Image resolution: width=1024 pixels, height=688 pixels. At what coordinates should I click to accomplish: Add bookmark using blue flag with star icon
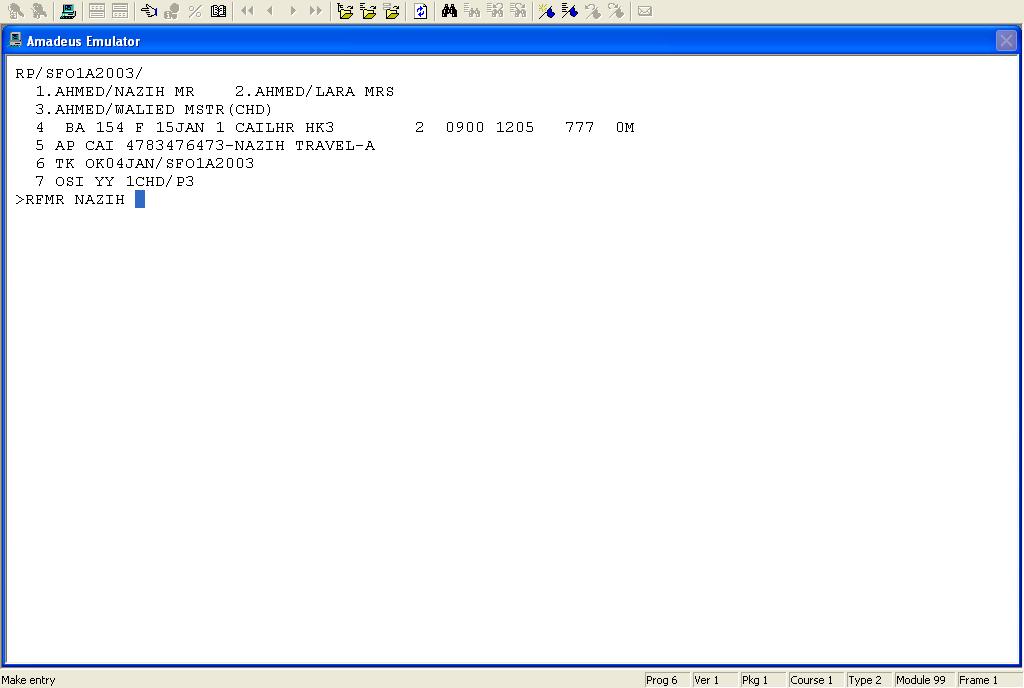[x=547, y=11]
